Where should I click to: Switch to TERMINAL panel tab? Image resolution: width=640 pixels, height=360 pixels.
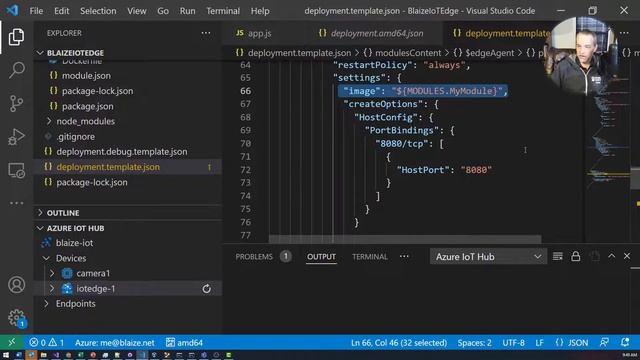[x=370, y=257]
